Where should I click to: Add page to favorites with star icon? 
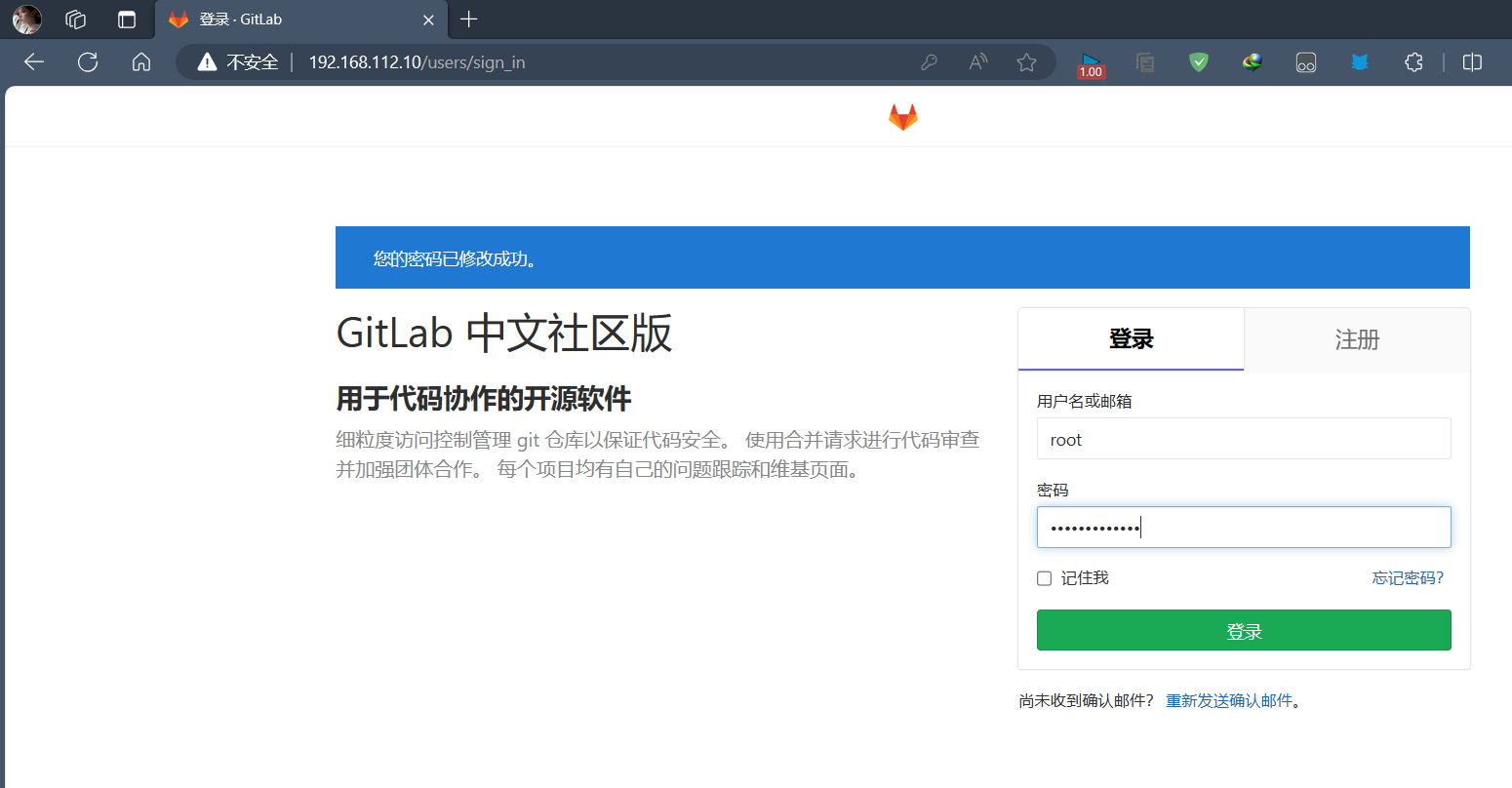click(1026, 62)
